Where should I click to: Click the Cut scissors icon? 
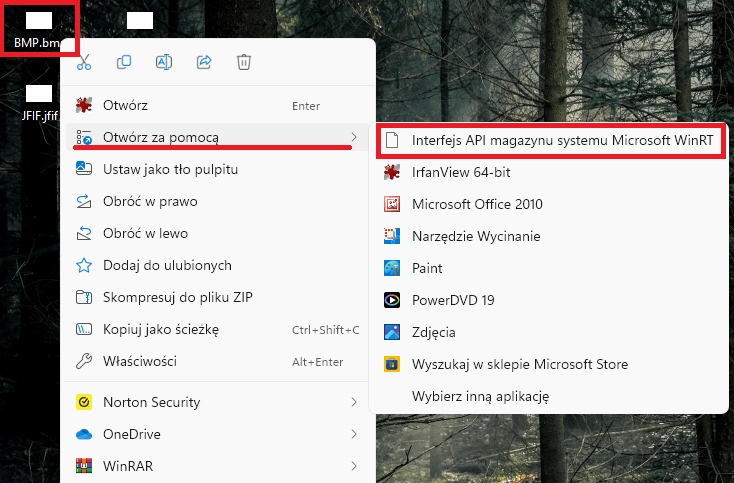point(84,62)
